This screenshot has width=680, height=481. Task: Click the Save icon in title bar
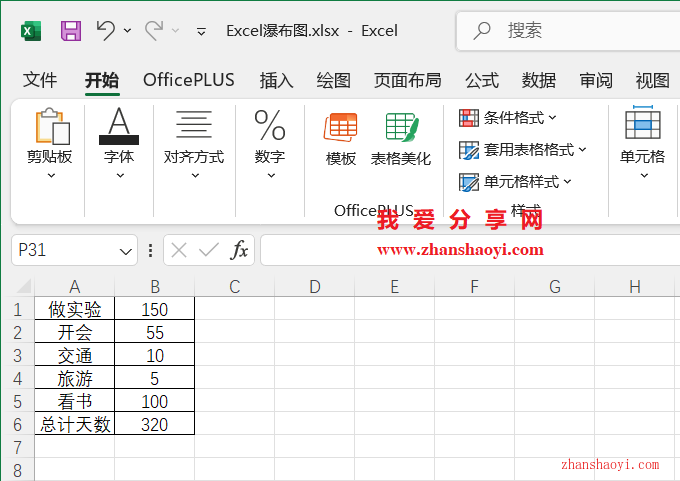(71, 31)
